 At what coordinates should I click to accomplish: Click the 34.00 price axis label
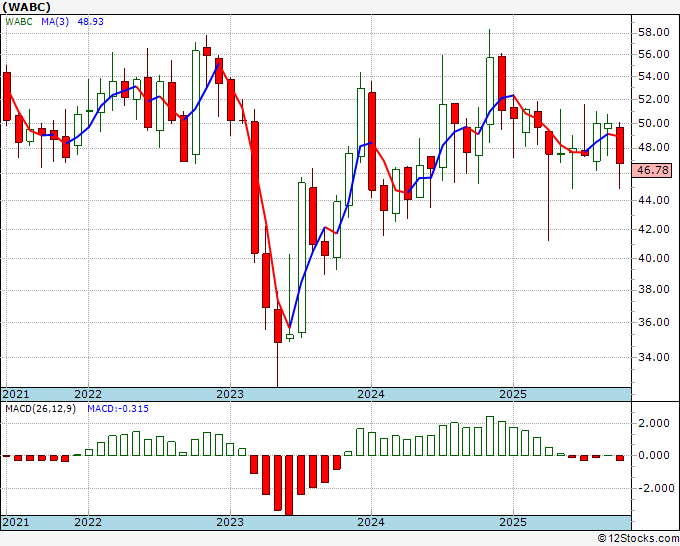pos(653,357)
